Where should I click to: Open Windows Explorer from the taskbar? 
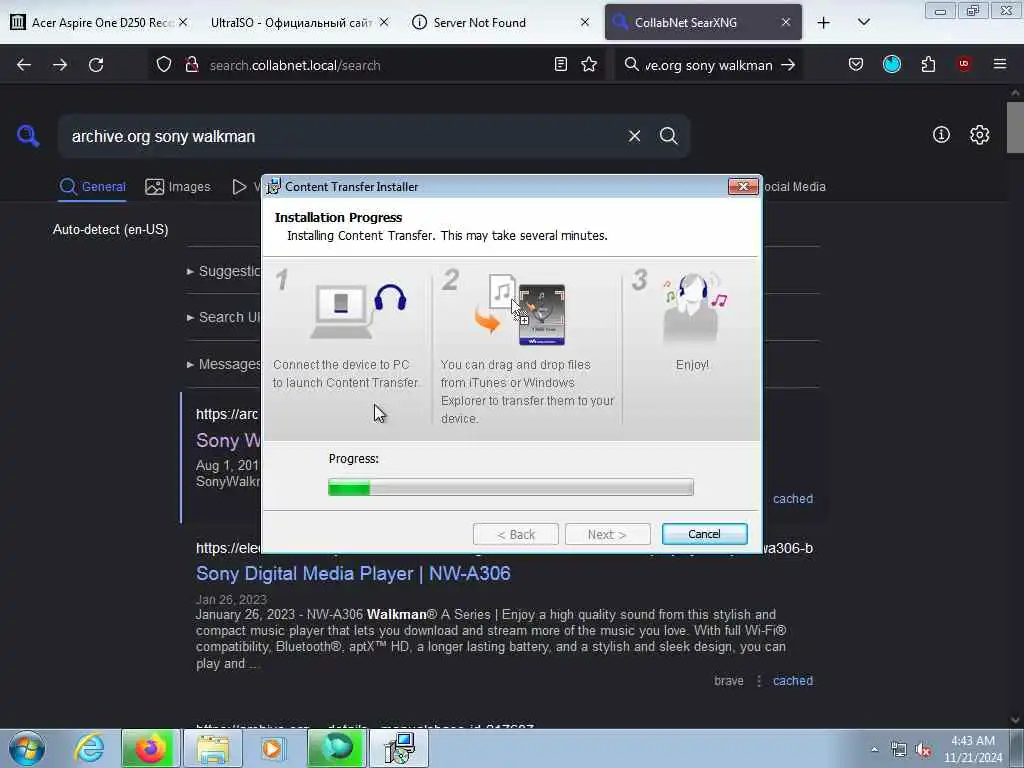(213, 748)
